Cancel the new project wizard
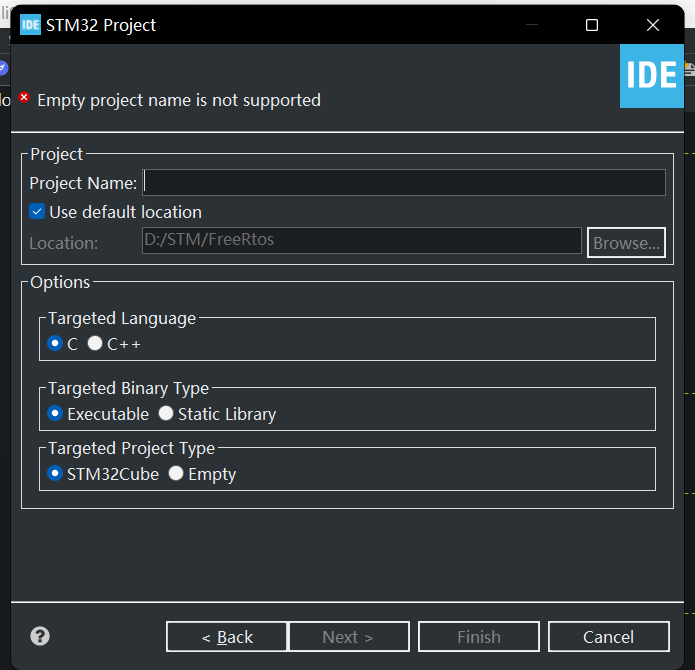This screenshot has width=695, height=670. pos(608,637)
